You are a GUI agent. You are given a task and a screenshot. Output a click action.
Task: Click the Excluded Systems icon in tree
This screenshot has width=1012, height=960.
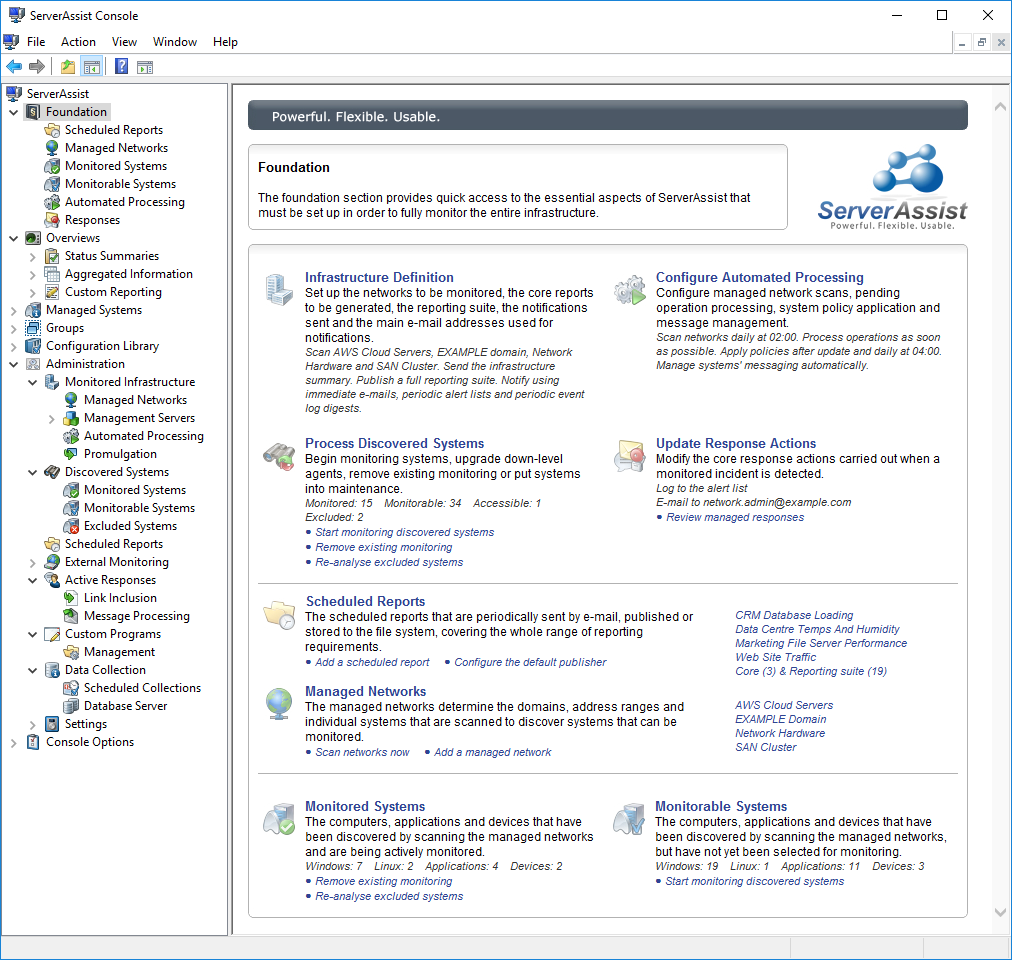(71, 526)
